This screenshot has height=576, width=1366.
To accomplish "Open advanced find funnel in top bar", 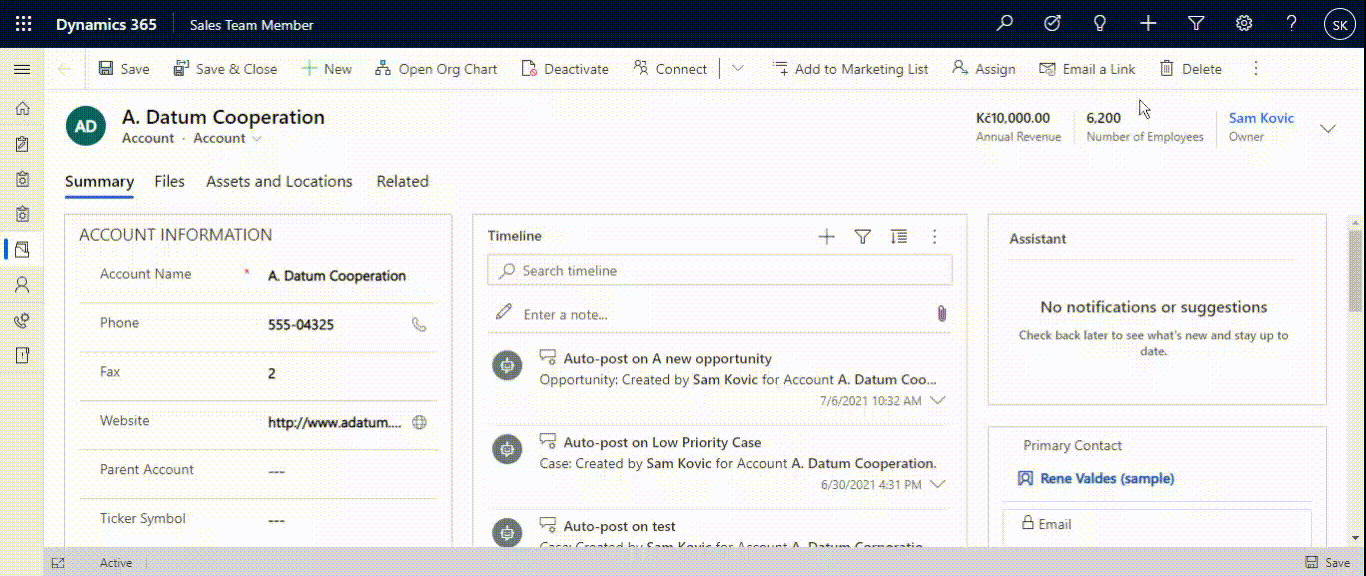I will (1196, 24).
